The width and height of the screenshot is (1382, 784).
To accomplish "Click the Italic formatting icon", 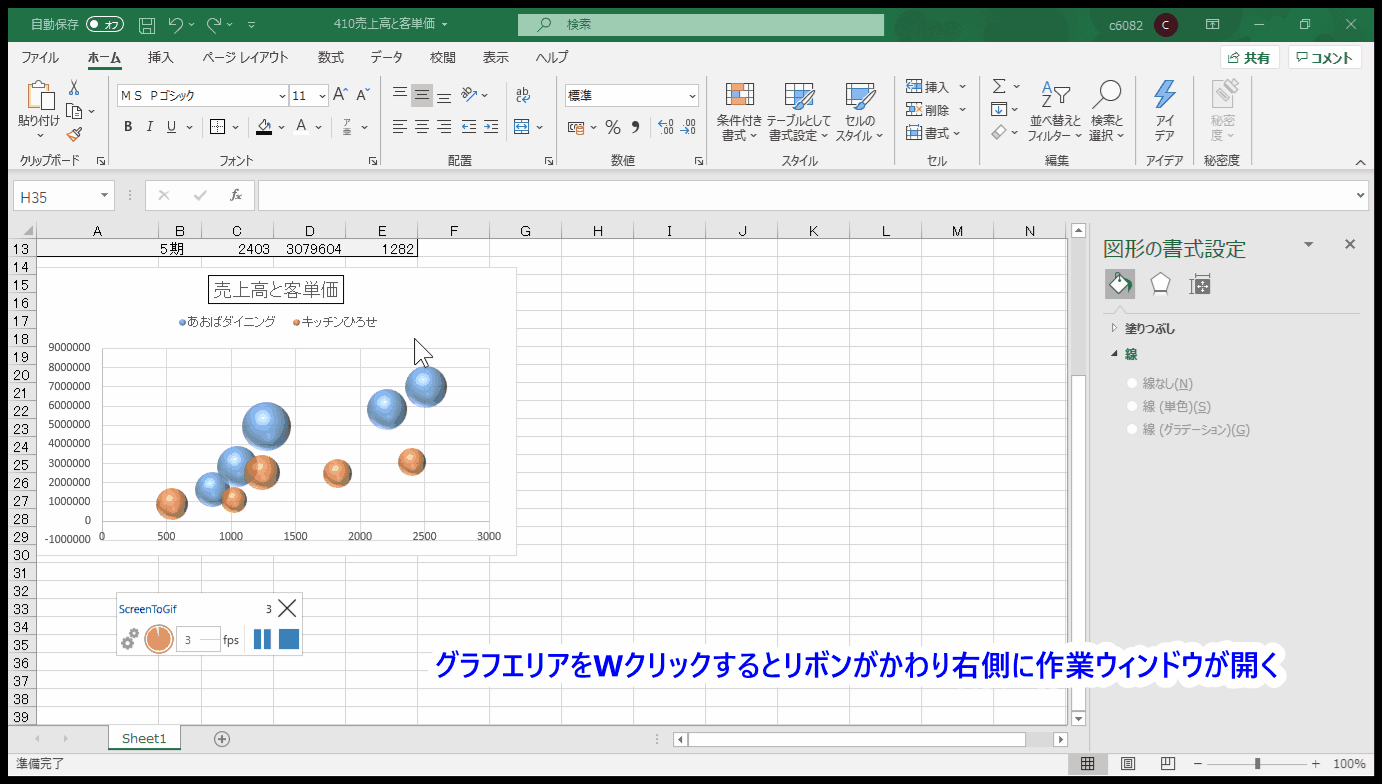I will point(150,127).
